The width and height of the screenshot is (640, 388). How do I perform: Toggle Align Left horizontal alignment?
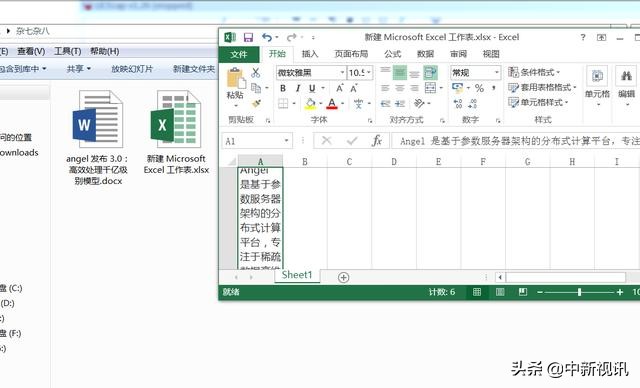point(385,88)
